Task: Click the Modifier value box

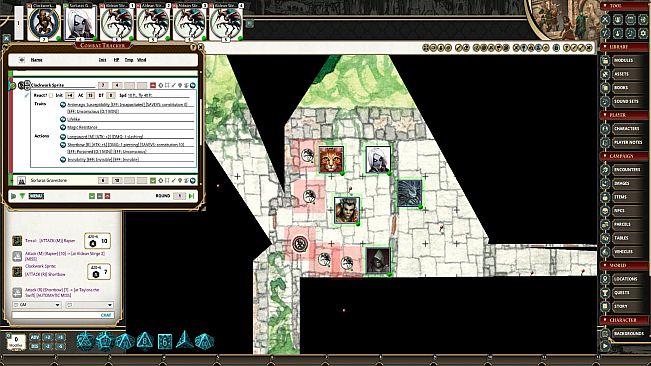Action: pos(16,342)
